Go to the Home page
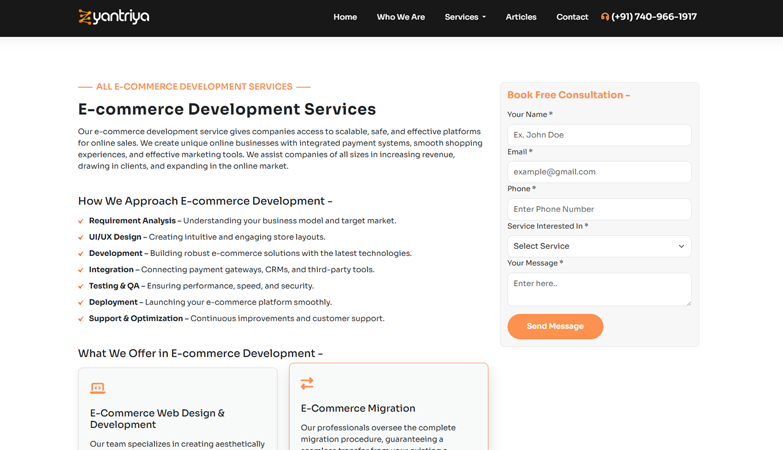Viewport: 783px width, 450px height. pyautogui.click(x=345, y=17)
